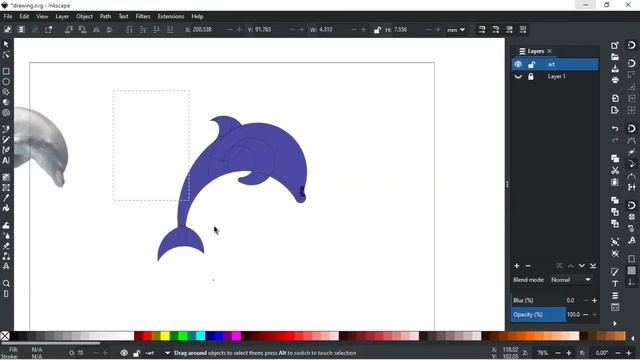Select the Eraser tool

point(6,246)
